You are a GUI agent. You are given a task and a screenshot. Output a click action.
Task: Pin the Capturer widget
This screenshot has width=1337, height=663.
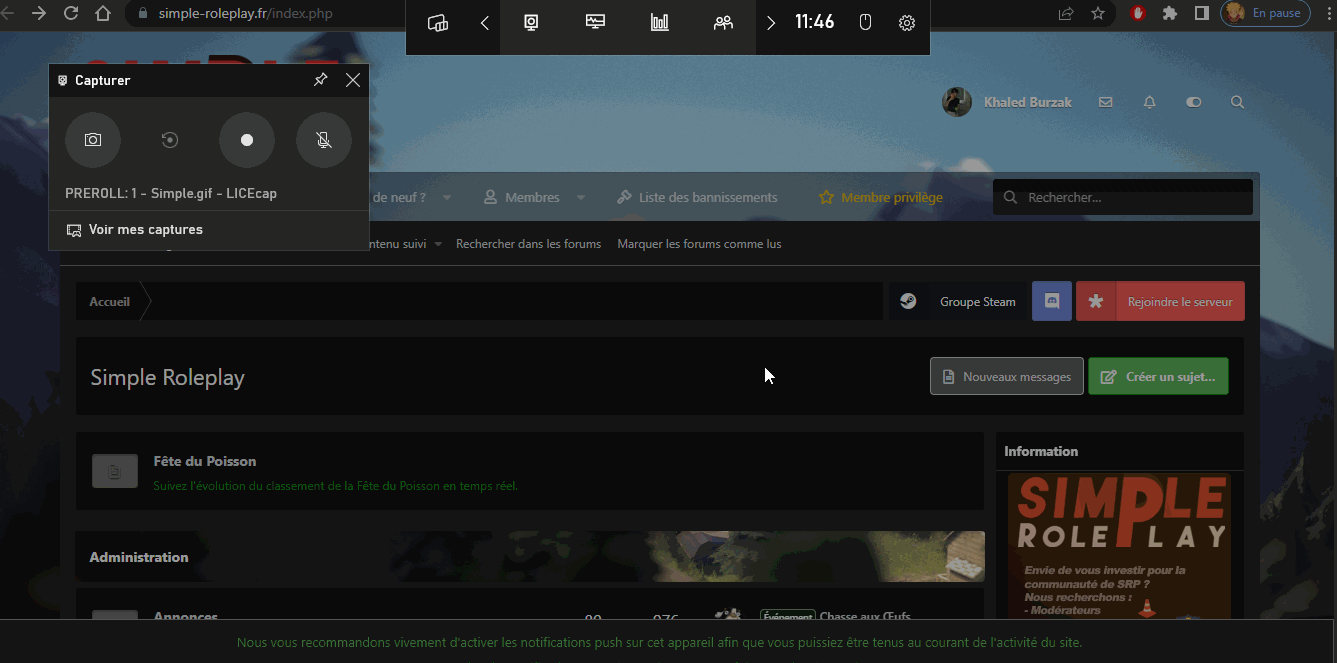[321, 80]
